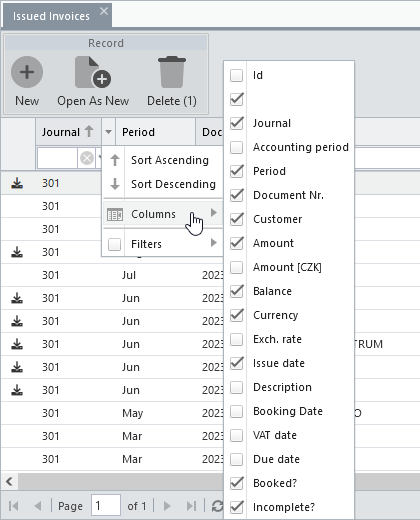Refresh the invoices grid
This screenshot has height=520, width=420.
(x=217, y=506)
